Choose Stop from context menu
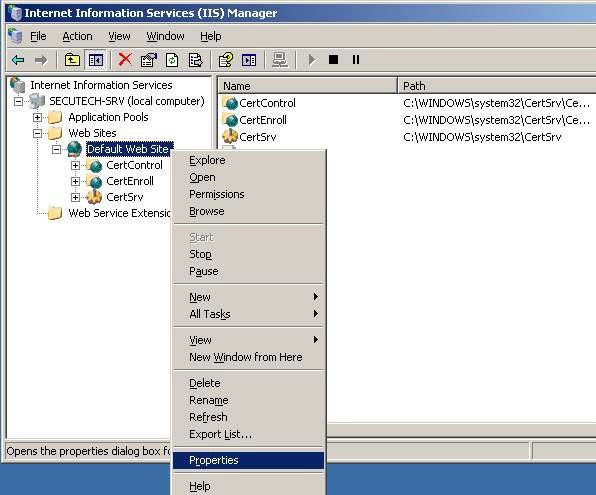This screenshot has width=596, height=495. point(249,254)
